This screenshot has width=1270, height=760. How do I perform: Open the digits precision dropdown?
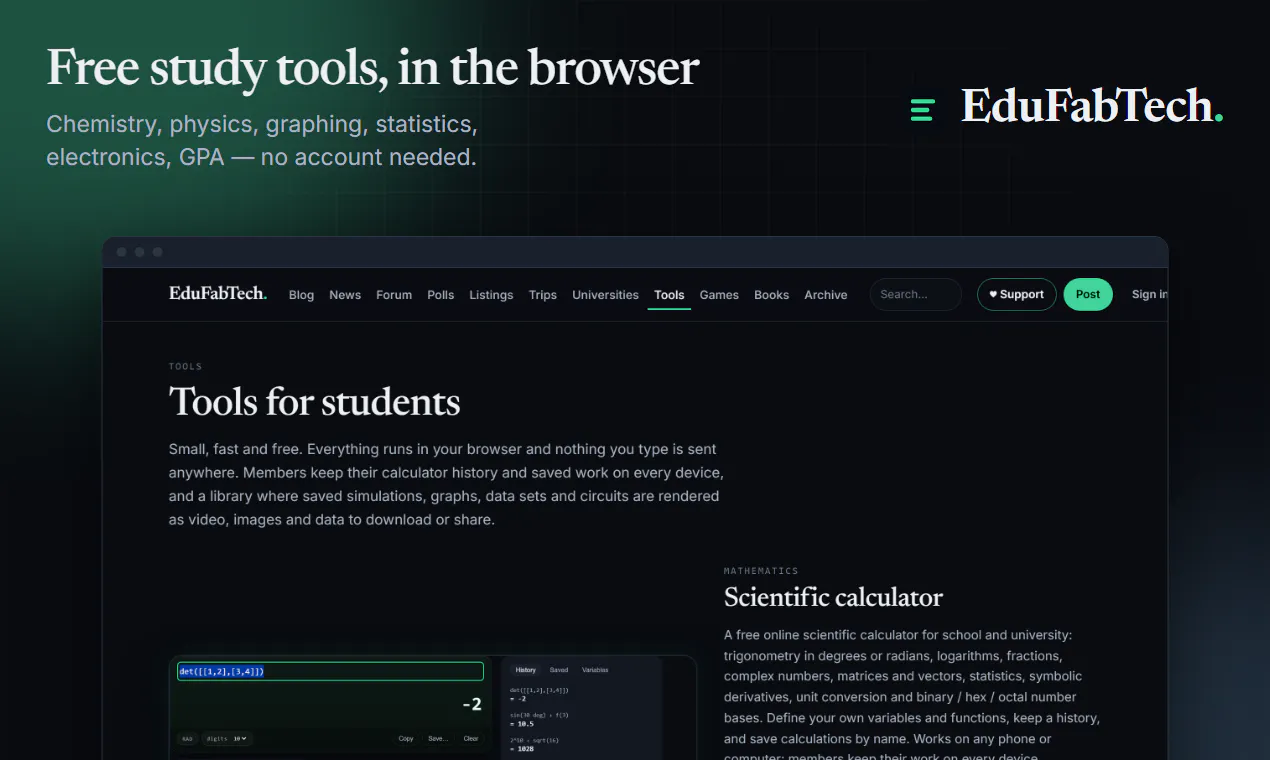coord(227,739)
